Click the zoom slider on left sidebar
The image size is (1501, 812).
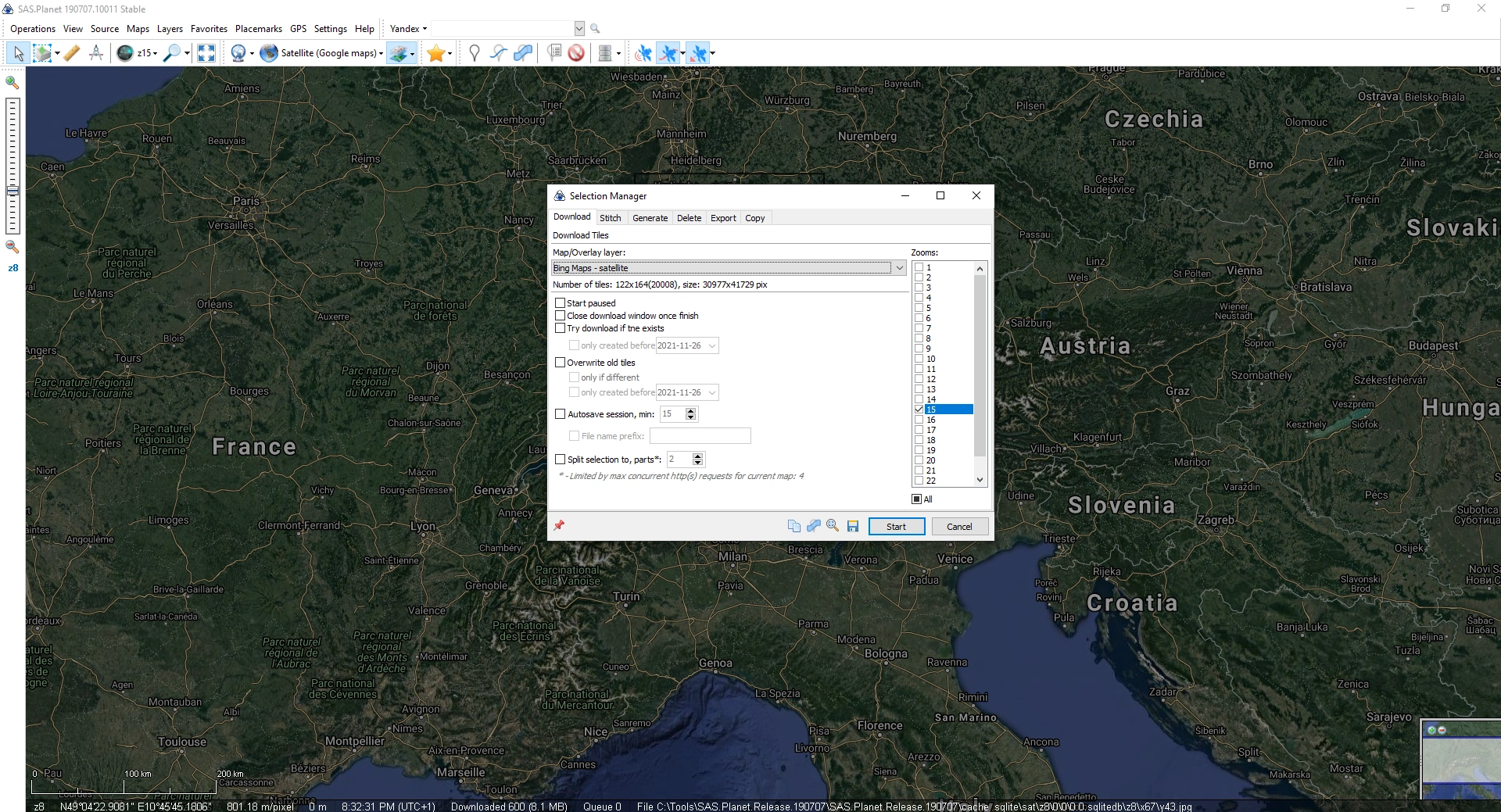coord(13,191)
